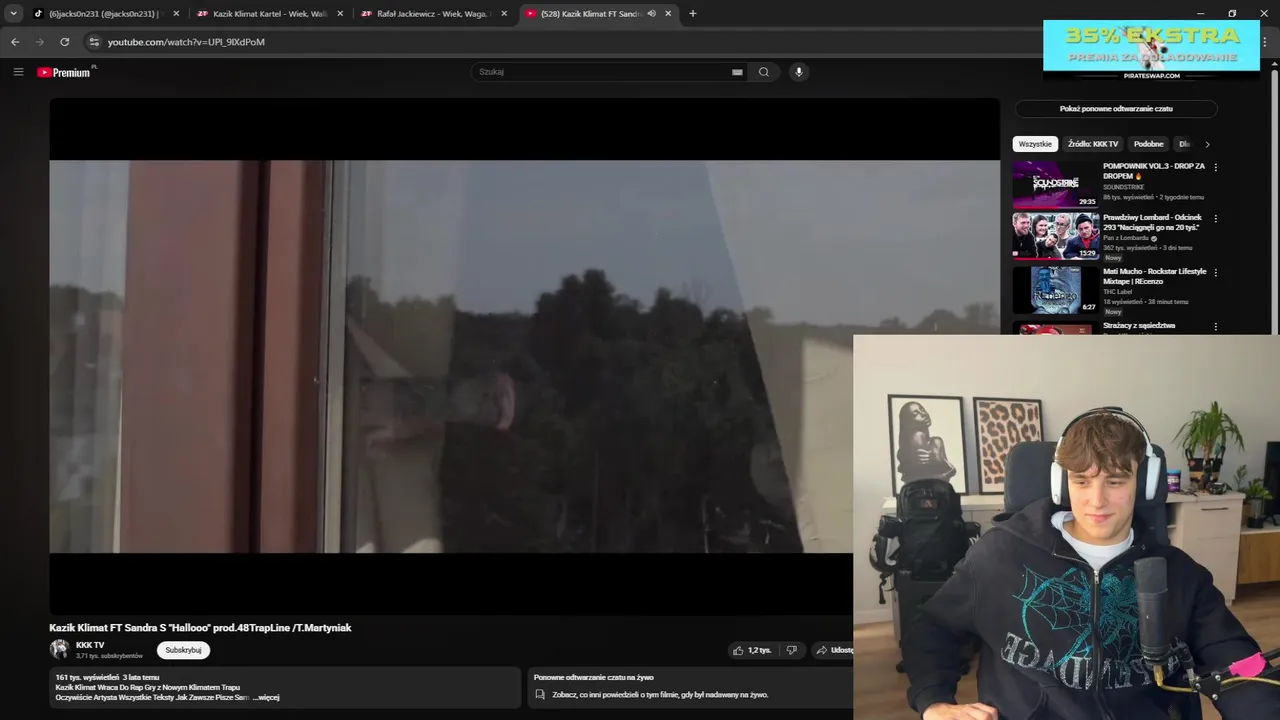
Task: Open the YouTube hamburger guide menu
Action: click(x=18, y=72)
